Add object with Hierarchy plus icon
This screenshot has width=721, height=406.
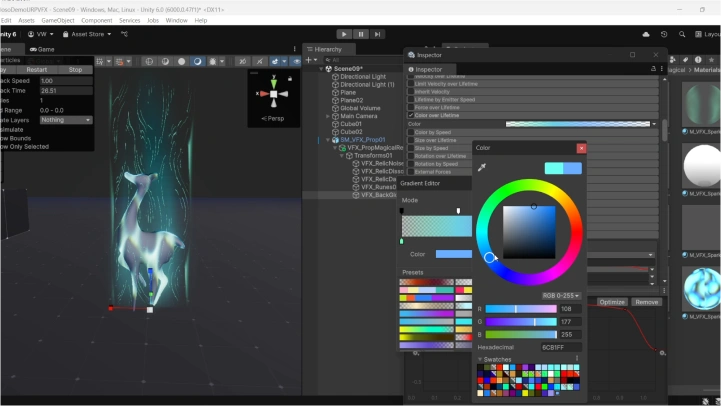(309, 60)
